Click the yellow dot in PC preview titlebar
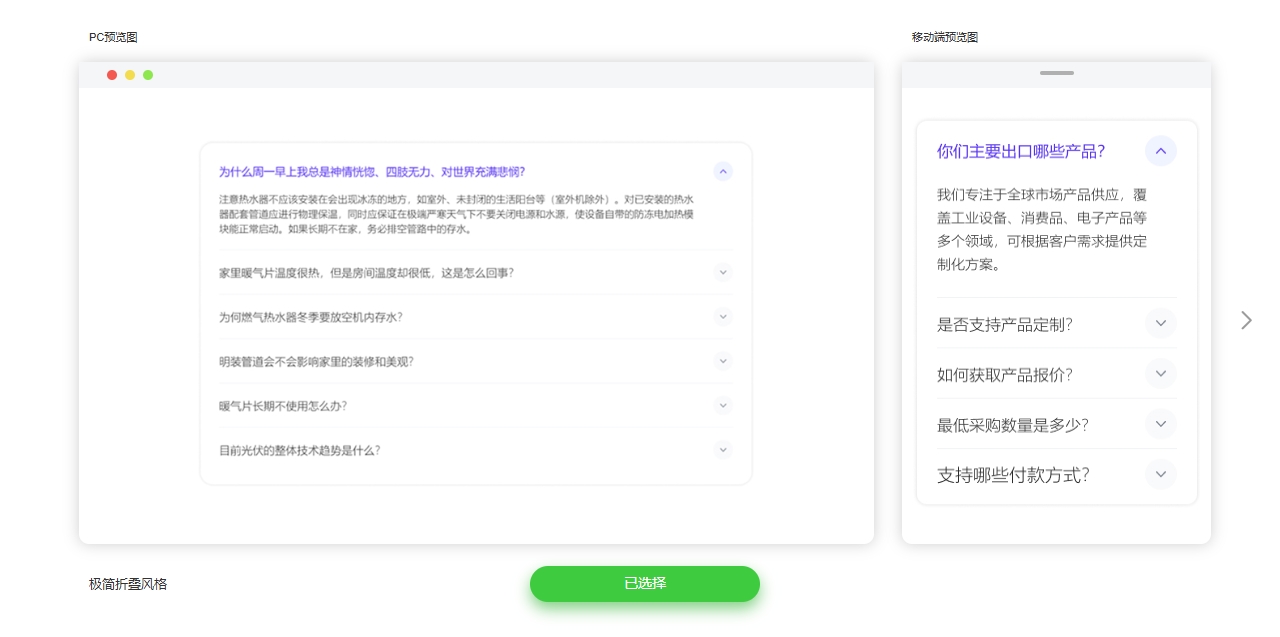This screenshot has height=637, width=1280. tap(130, 75)
